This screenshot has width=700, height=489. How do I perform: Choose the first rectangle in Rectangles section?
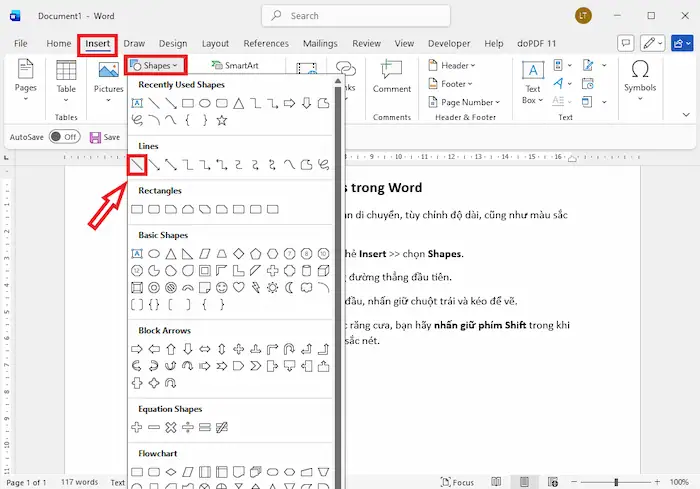coord(138,209)
